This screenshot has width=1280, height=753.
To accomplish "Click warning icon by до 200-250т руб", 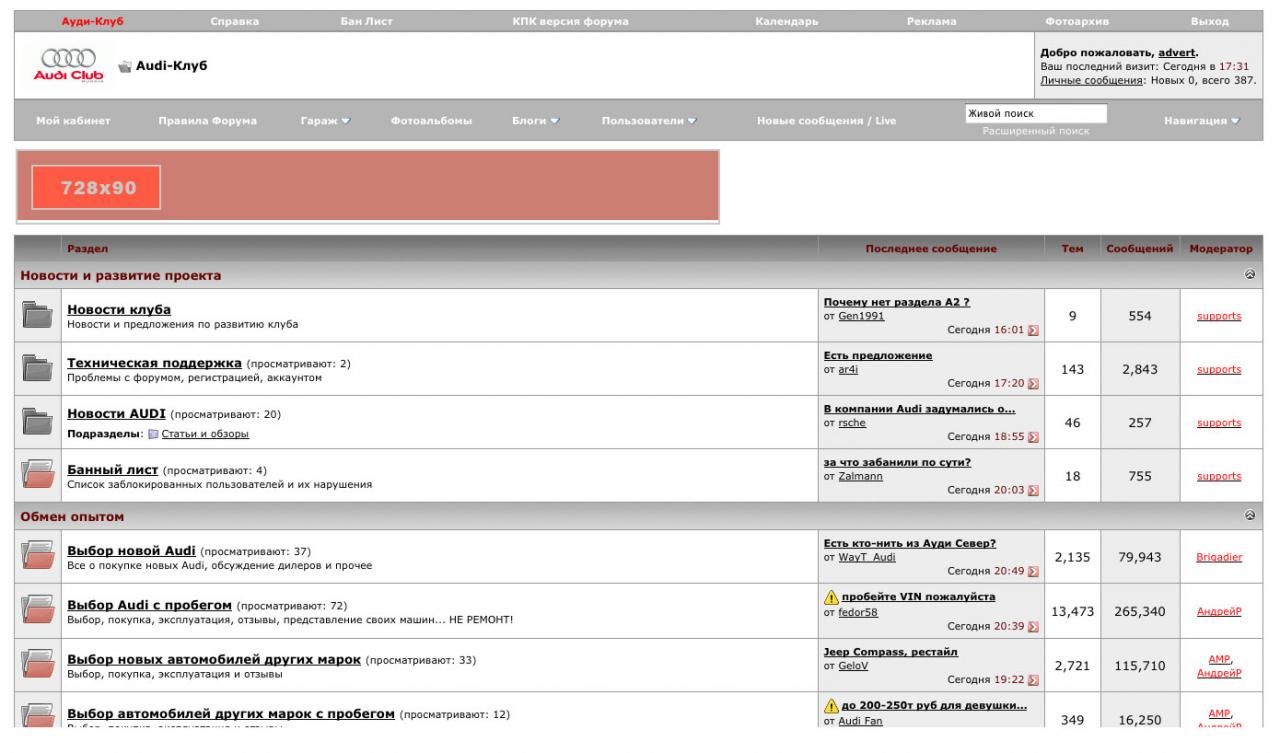I will (831, 705).
